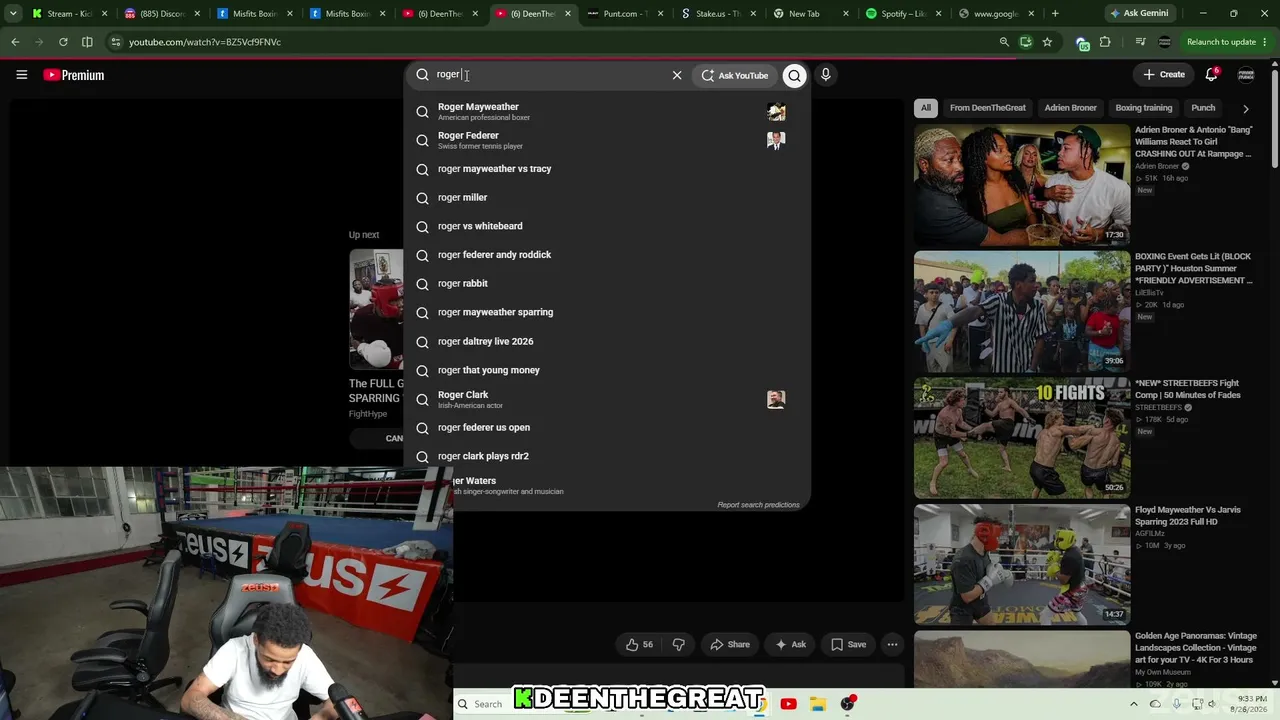Clear the search box with the X
1280x720 pixels.
(677, 75)
